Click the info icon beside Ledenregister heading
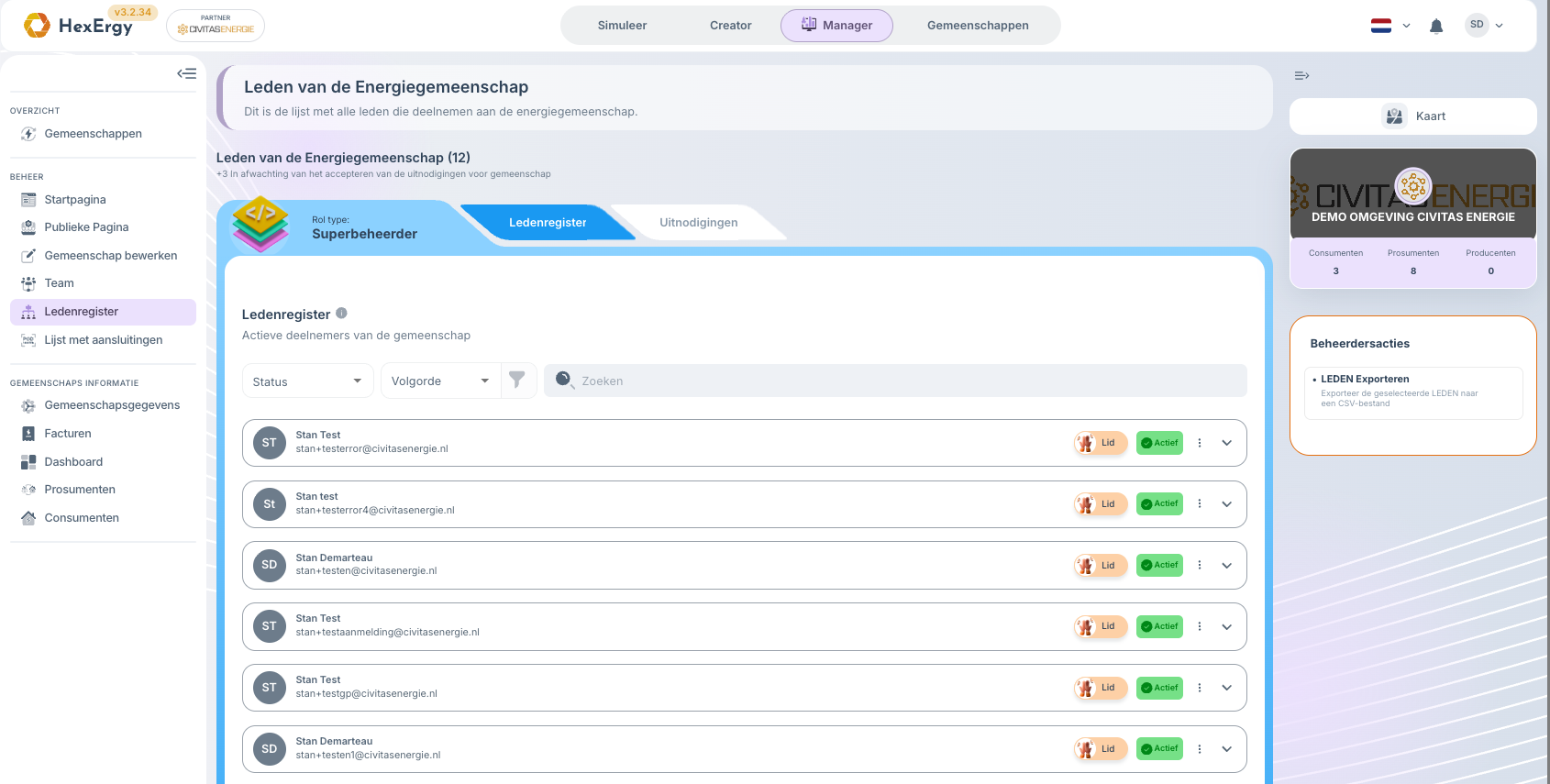 (341, 314)
